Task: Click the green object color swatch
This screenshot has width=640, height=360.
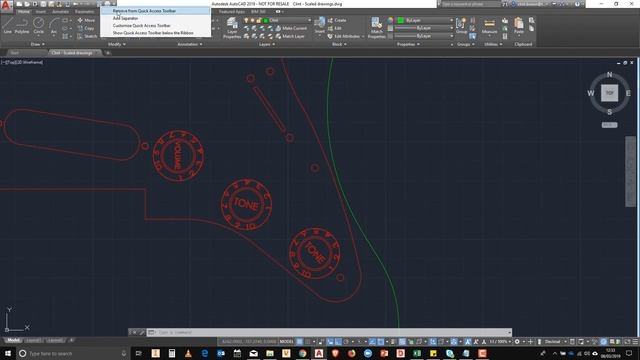Action: tap(401, 20)
